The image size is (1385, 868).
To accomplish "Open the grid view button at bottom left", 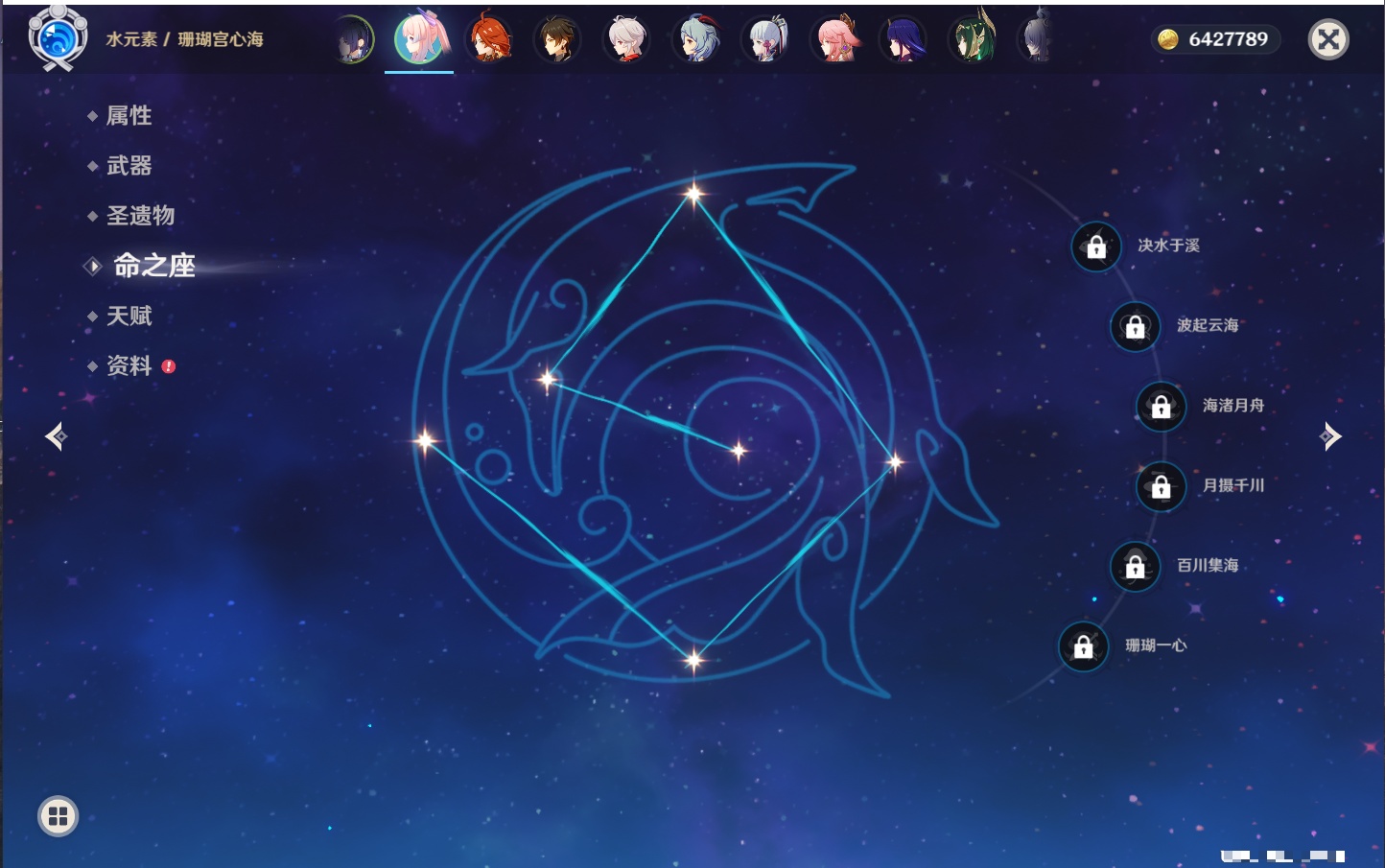I will coord(58,816).
